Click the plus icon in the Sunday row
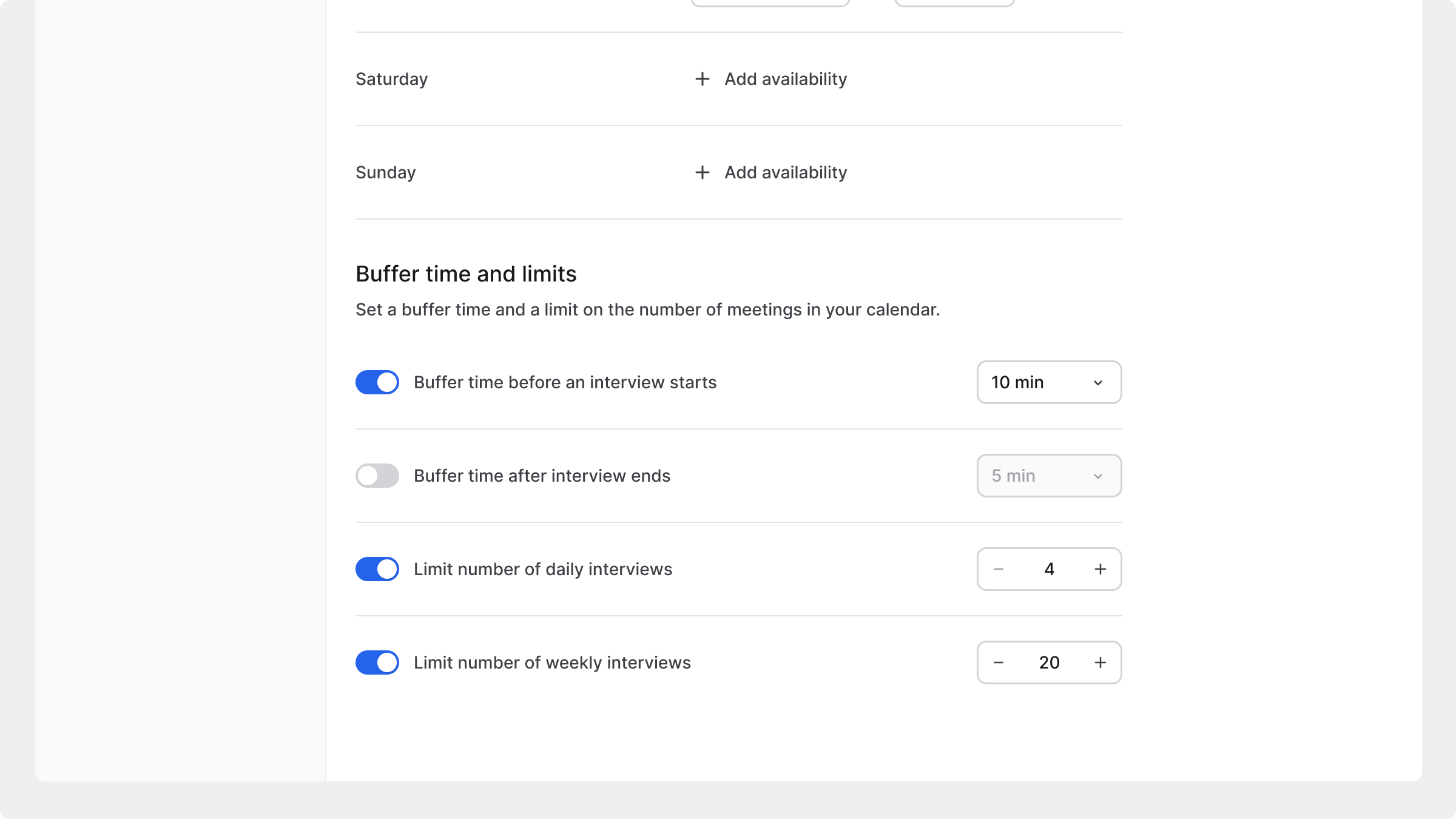This screenshot has height=819, width=1456. pyautogui.click(x=702, y=172)
